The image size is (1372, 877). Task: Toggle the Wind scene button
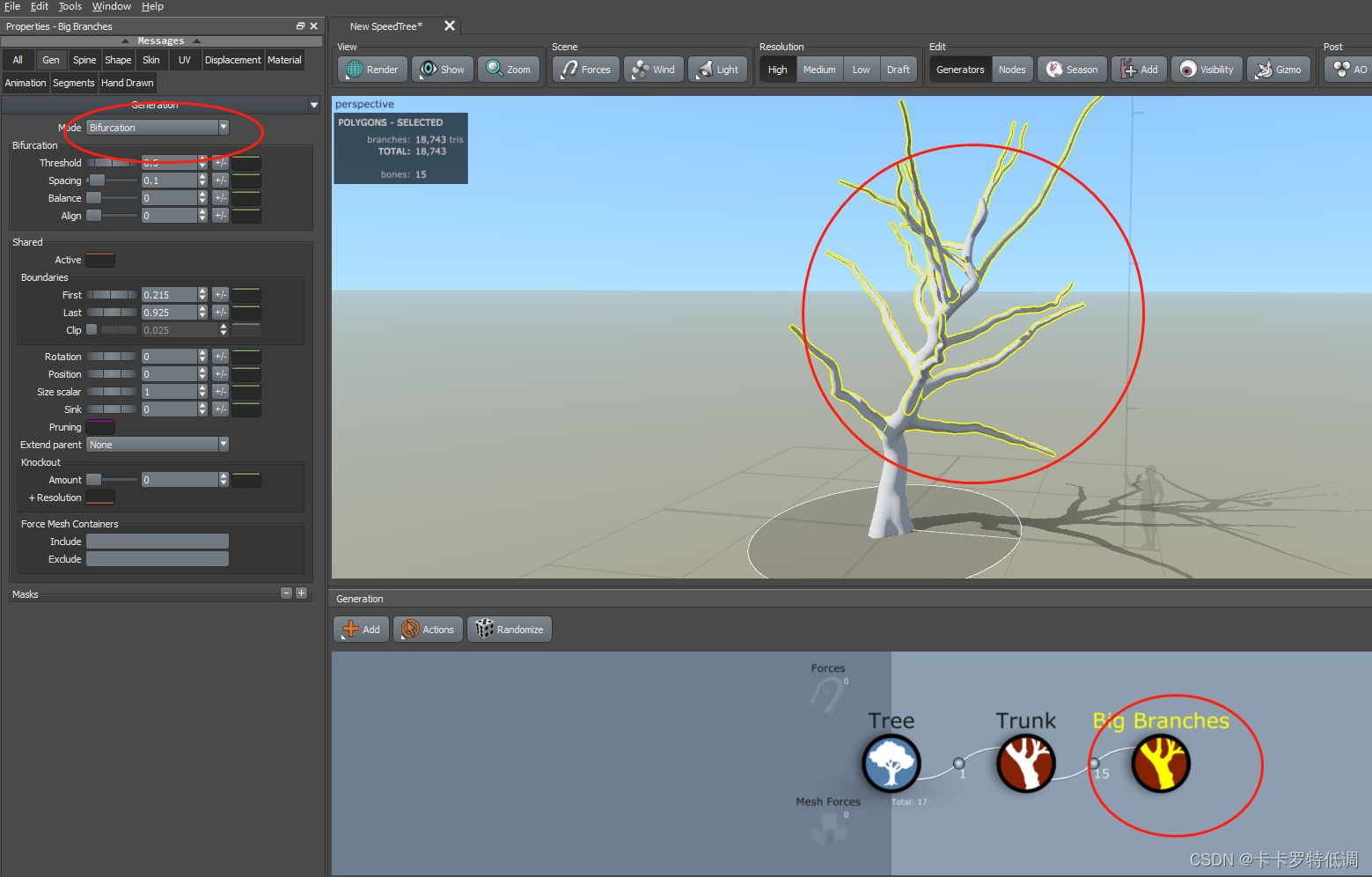[x=654, y=70]
